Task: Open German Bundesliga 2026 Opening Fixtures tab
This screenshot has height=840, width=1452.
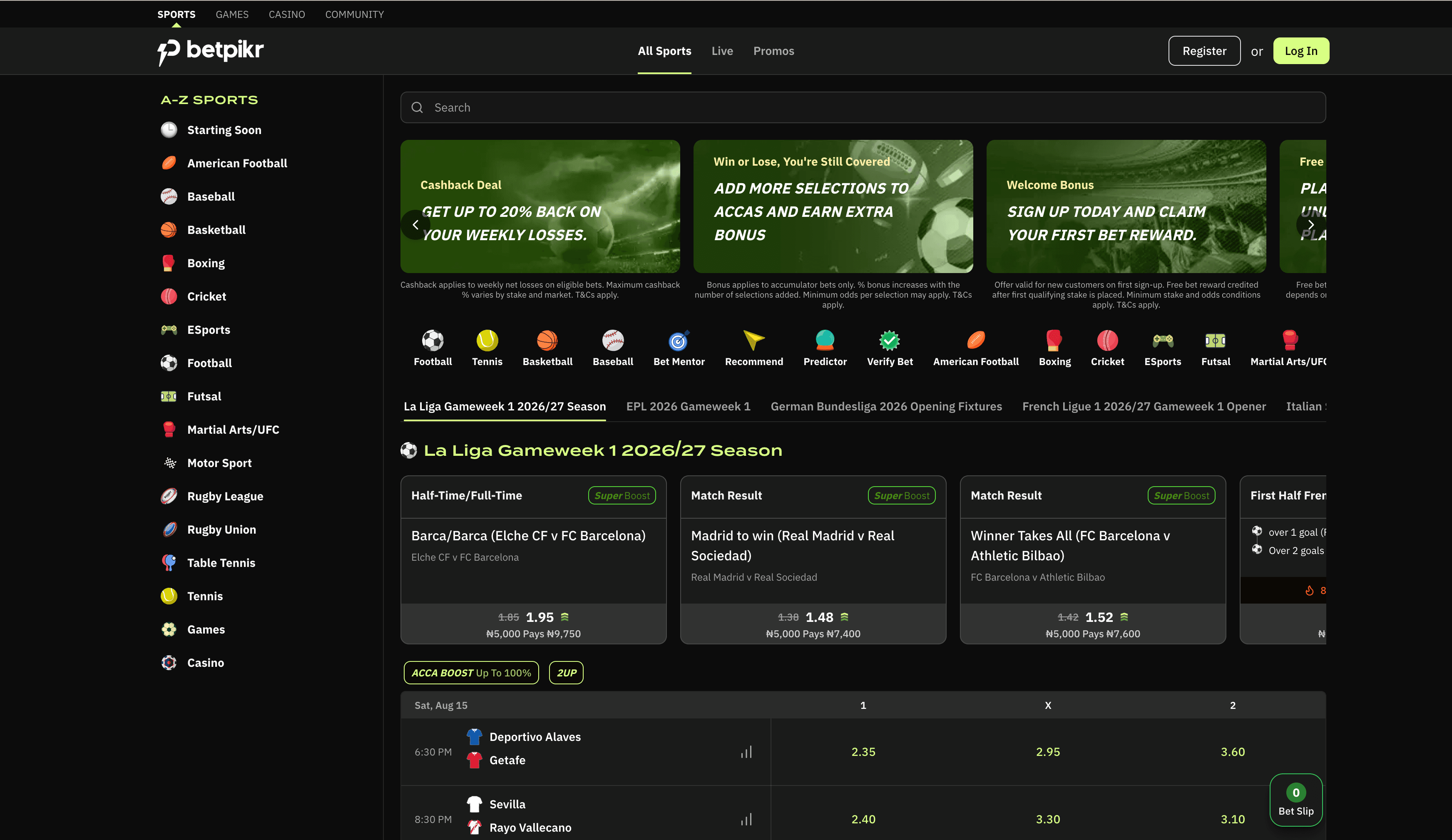Action: point(886,406)
